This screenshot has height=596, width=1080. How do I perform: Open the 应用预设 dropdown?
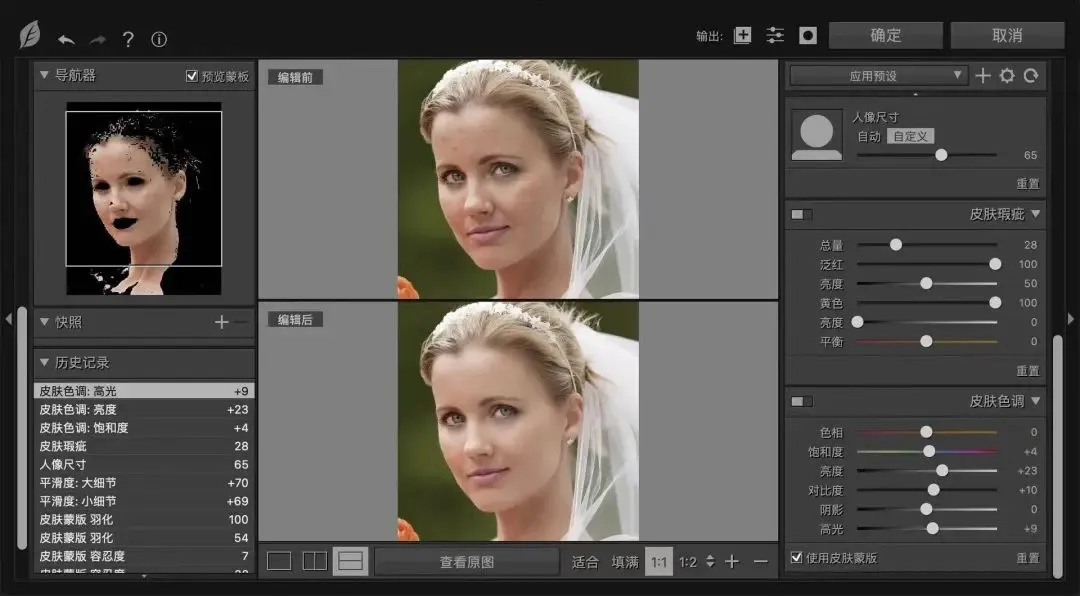point(879,76)
